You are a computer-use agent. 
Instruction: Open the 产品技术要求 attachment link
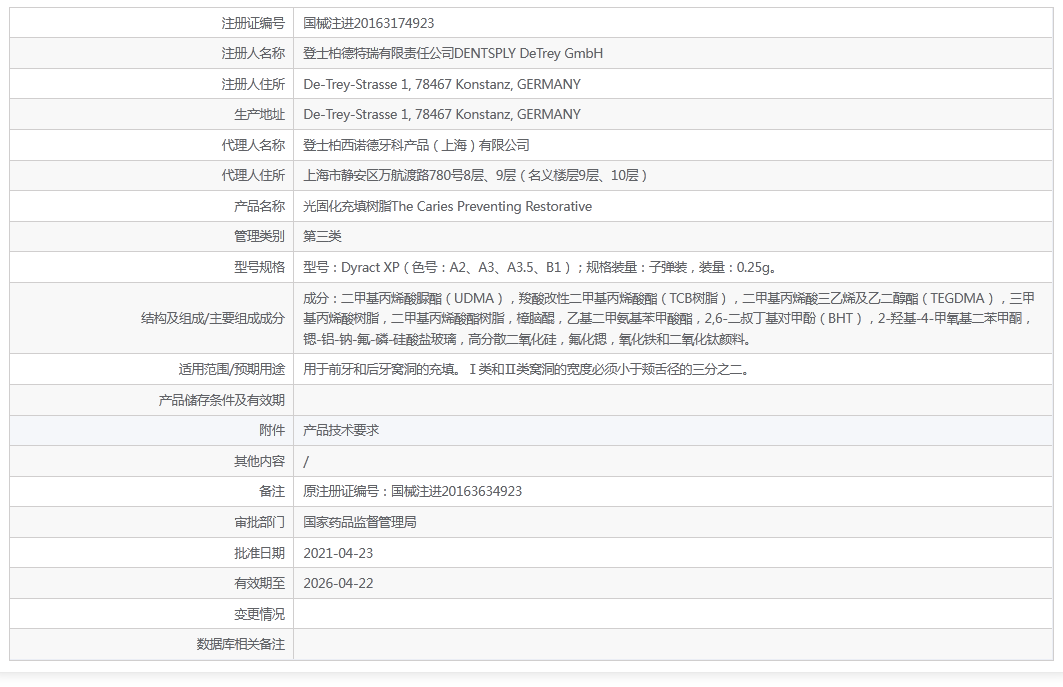pyautogui.click(x=341, y=431)
